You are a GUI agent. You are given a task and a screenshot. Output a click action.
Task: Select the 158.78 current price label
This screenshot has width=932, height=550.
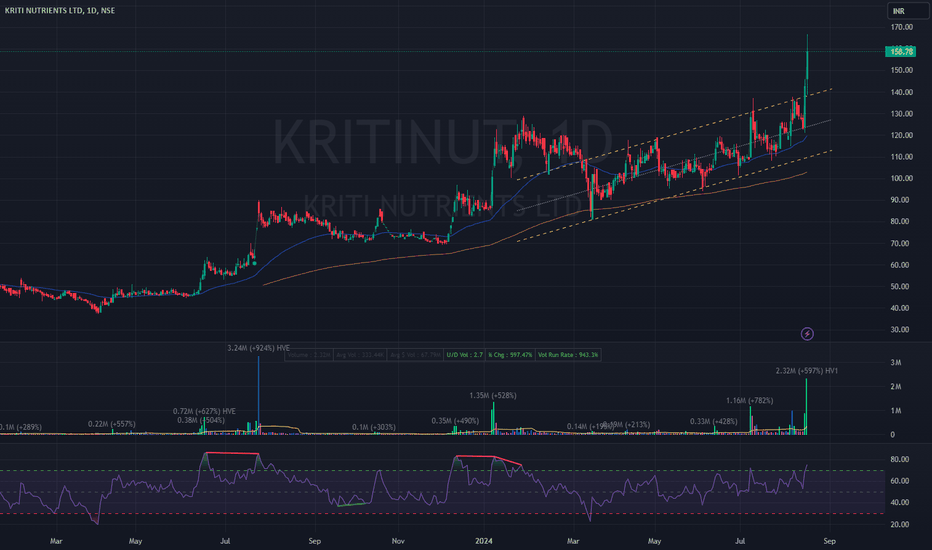point(900,52)
